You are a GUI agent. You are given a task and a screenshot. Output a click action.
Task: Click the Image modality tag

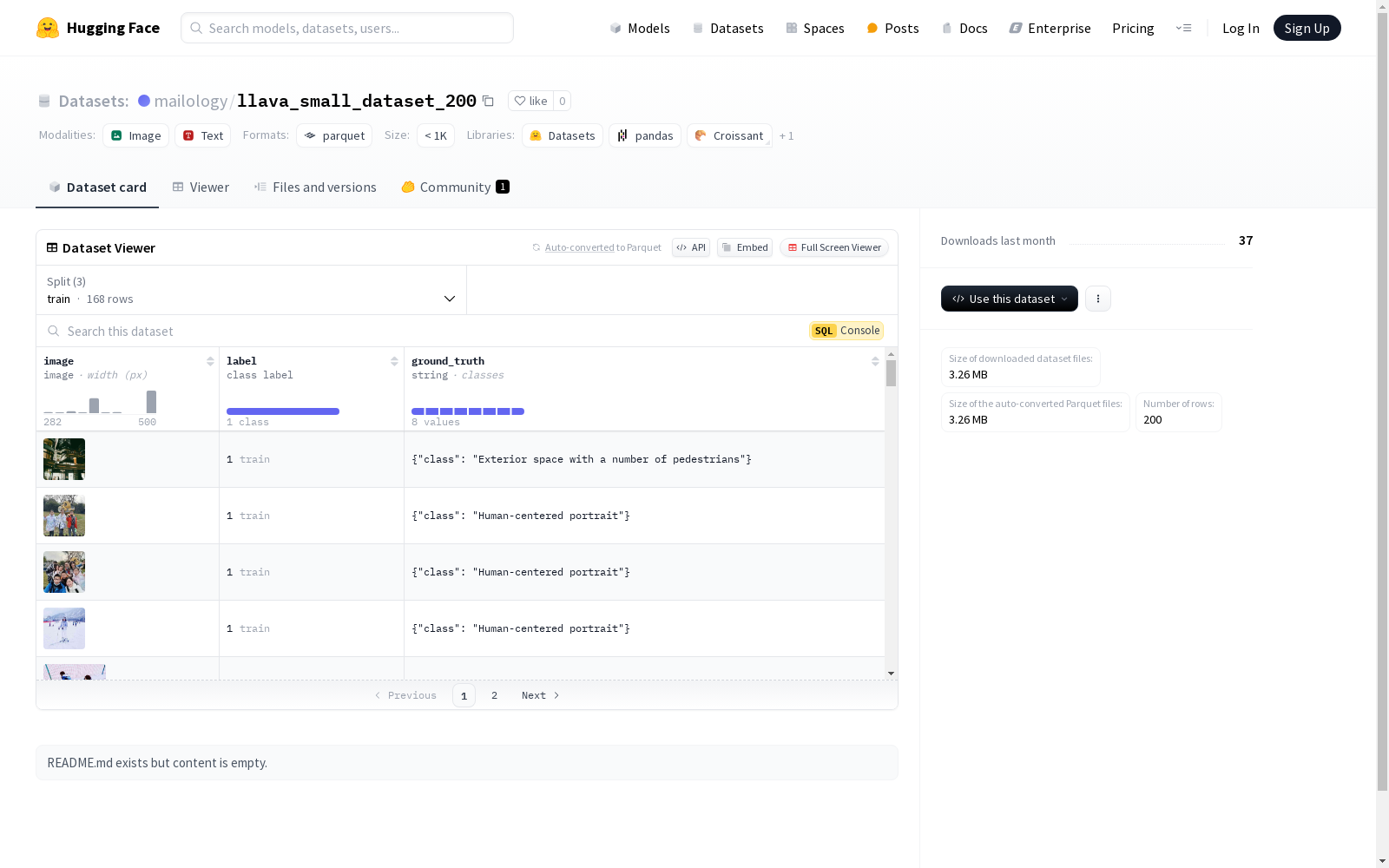tap(135, 135)
